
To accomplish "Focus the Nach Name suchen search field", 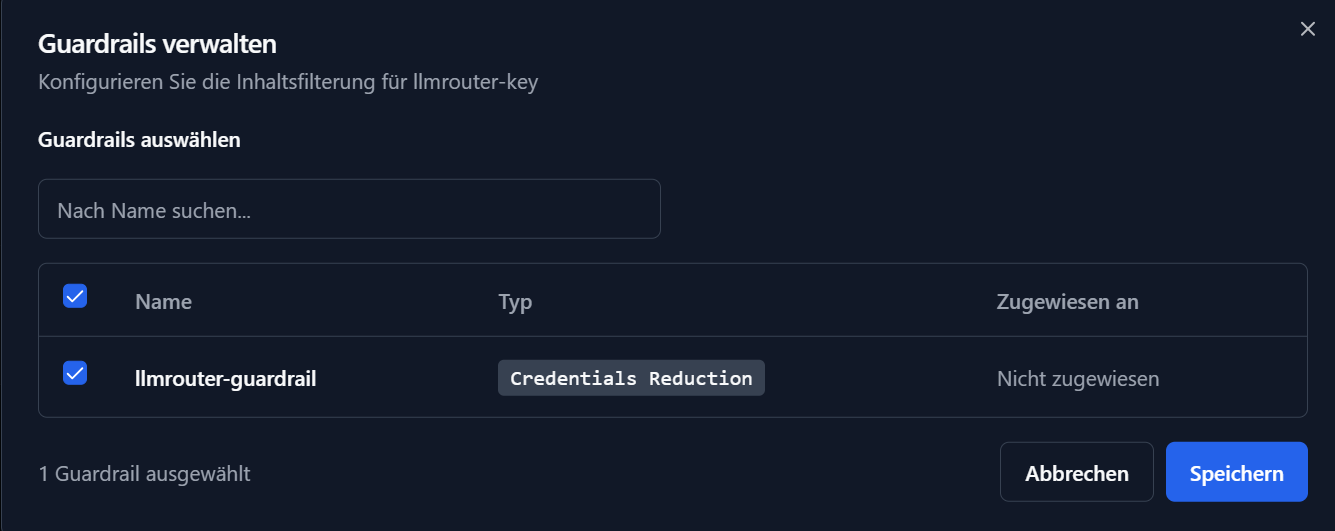I will pos(349,209).
